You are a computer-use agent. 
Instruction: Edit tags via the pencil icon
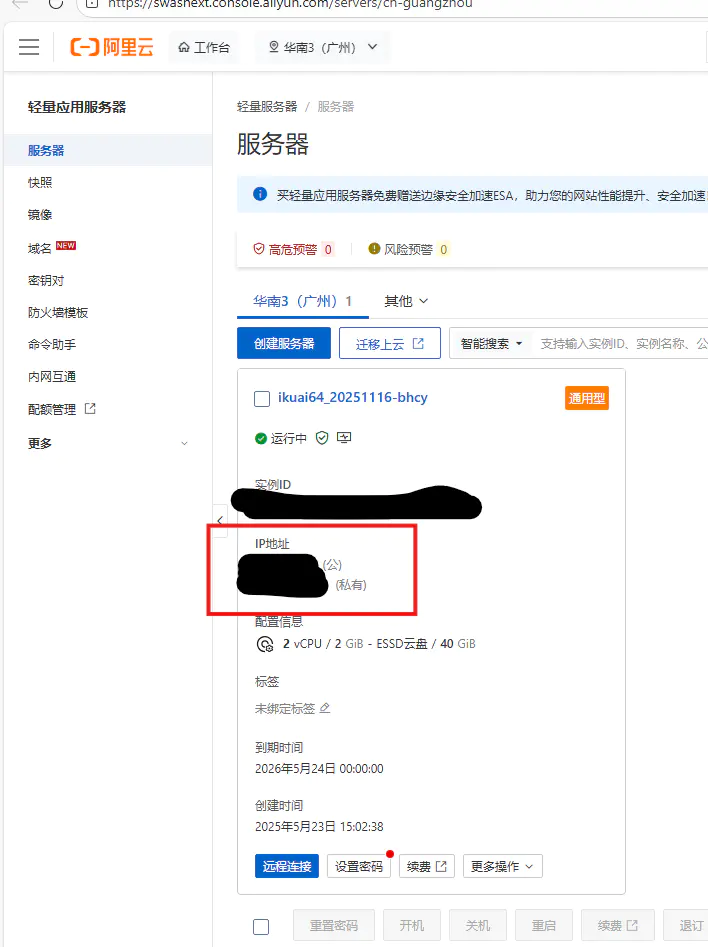point(324,708)
